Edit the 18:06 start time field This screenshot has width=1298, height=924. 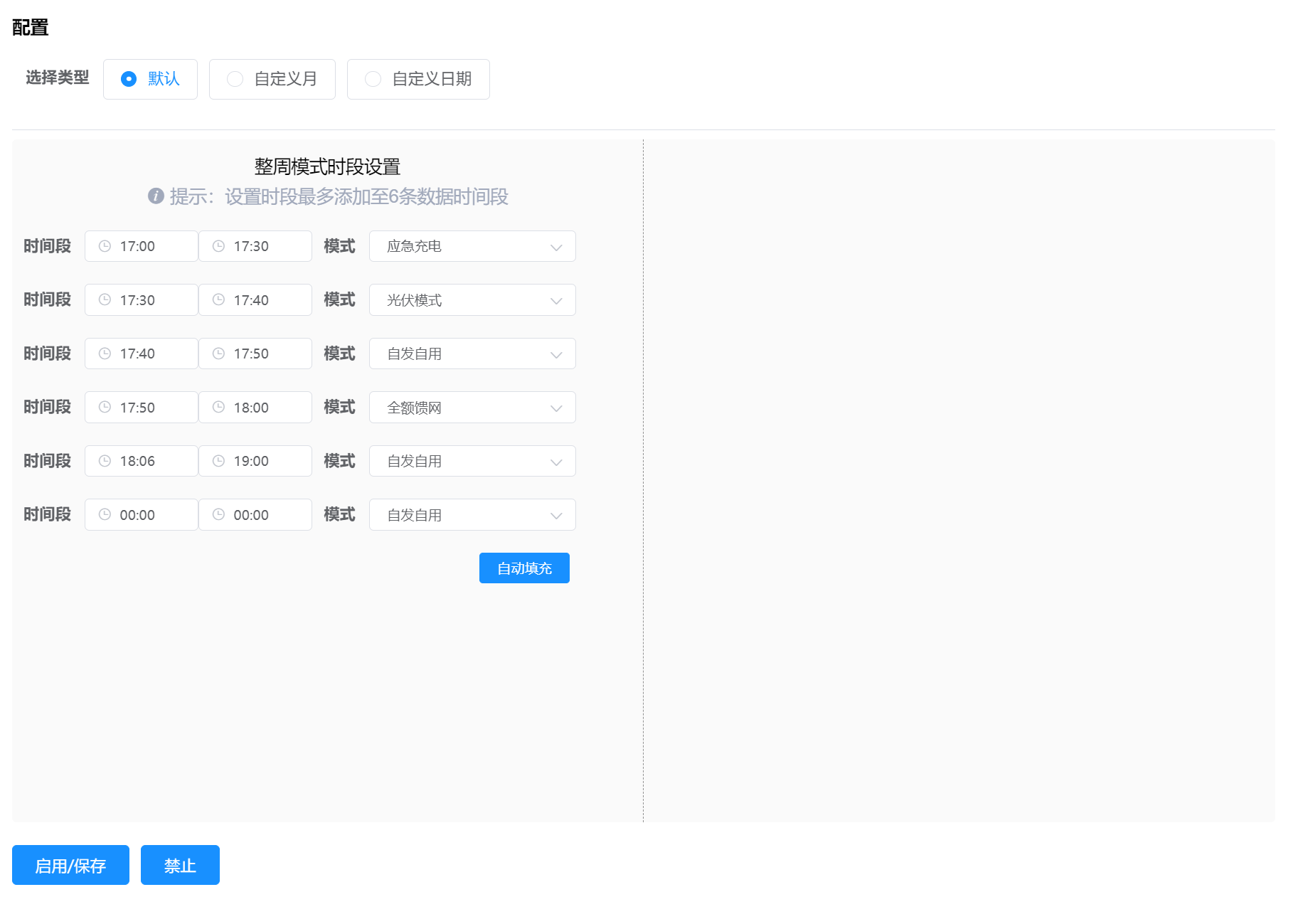point(142,461)
